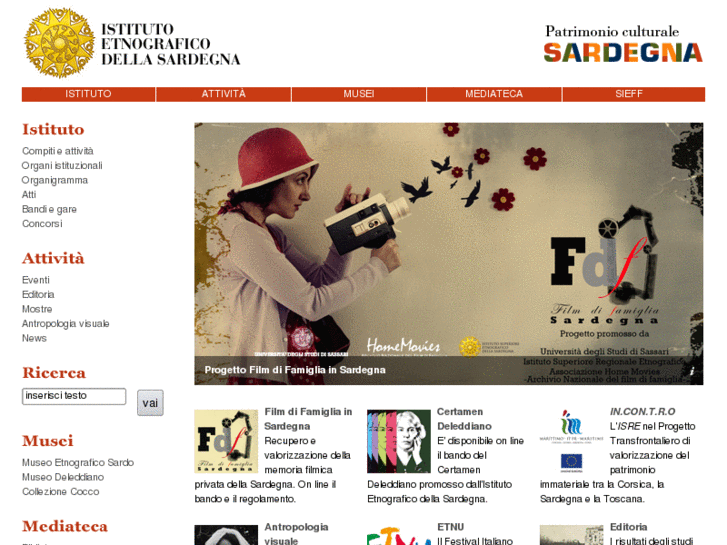The width and height of the screenshot is (727, 545).
Task: Open the Patrimonio culturale Sardegna logo
Action: coord(623,44)
